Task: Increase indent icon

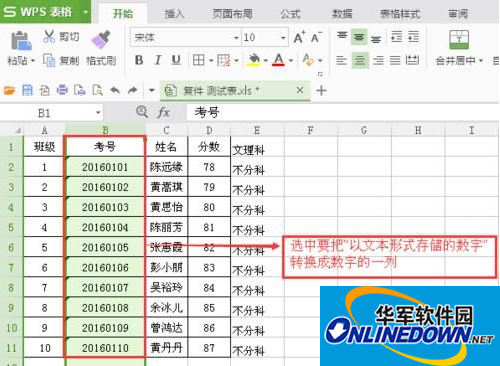Action: tap(413, 37)
